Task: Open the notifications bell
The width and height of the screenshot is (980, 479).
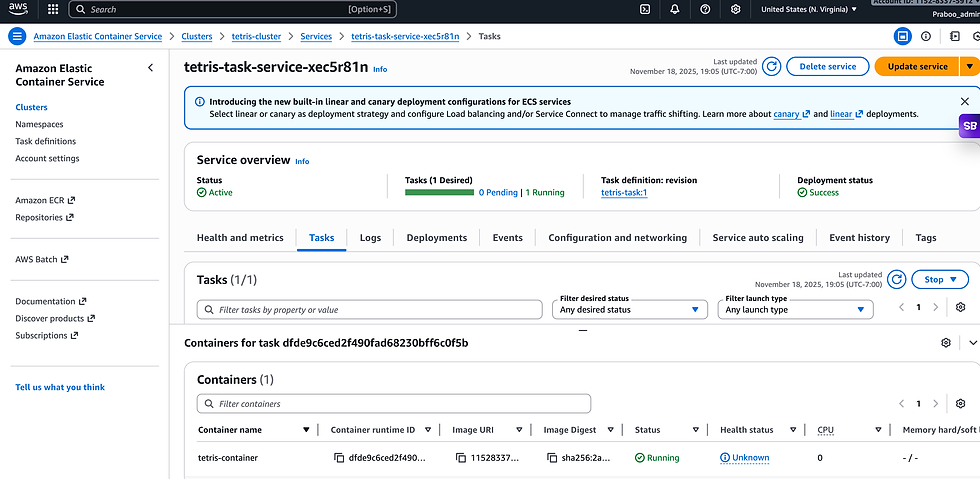Action: (x=675, y=9)
